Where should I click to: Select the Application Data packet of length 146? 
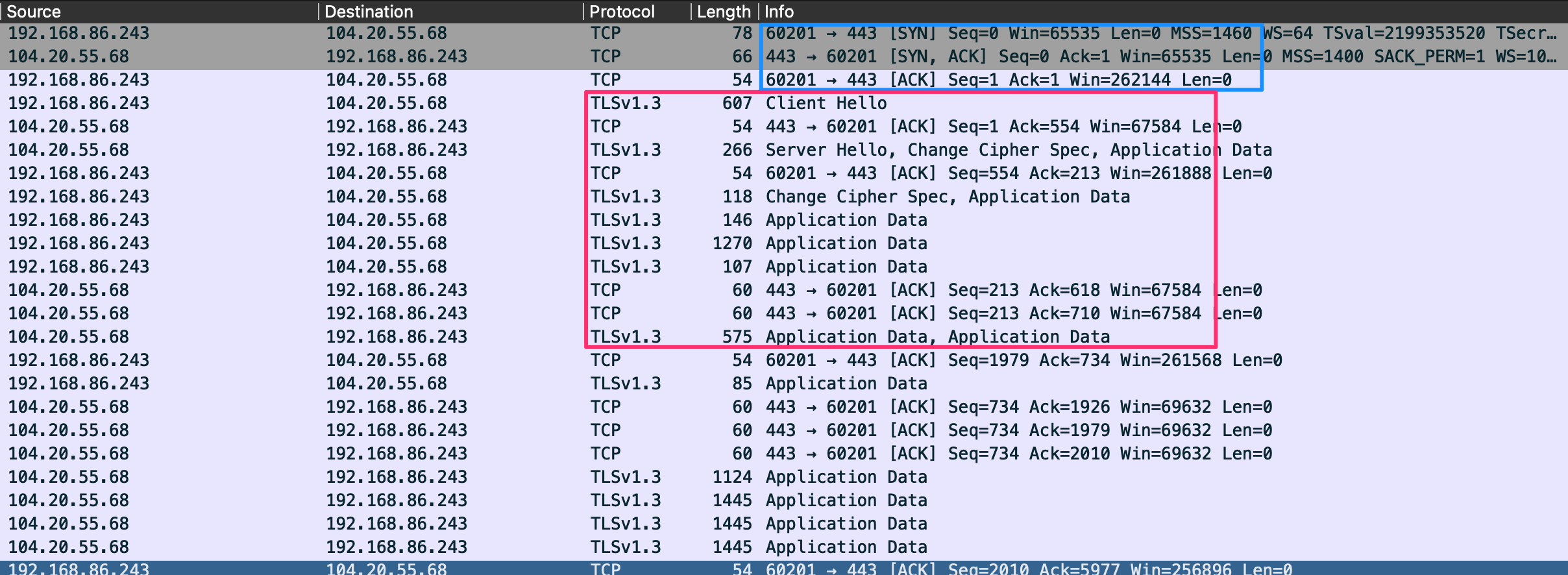pyautogui.click(x=846, y=220)
